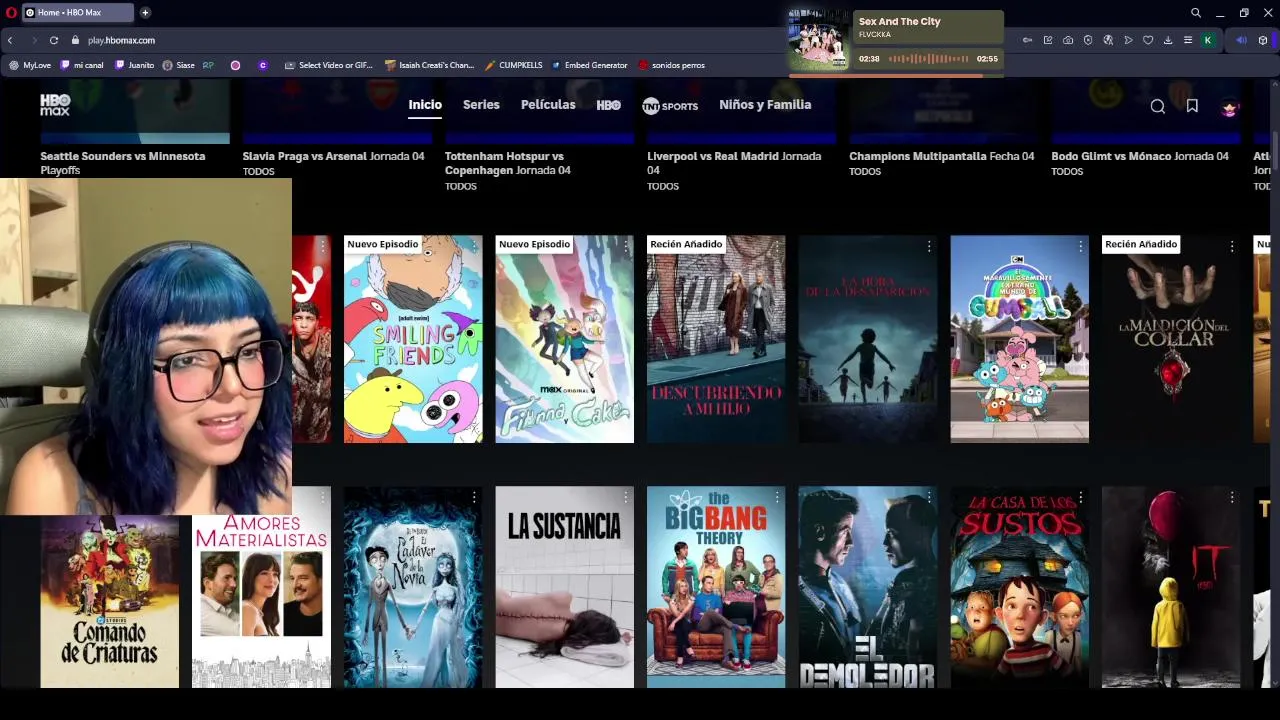Open the TNT Sports tab

670,105
